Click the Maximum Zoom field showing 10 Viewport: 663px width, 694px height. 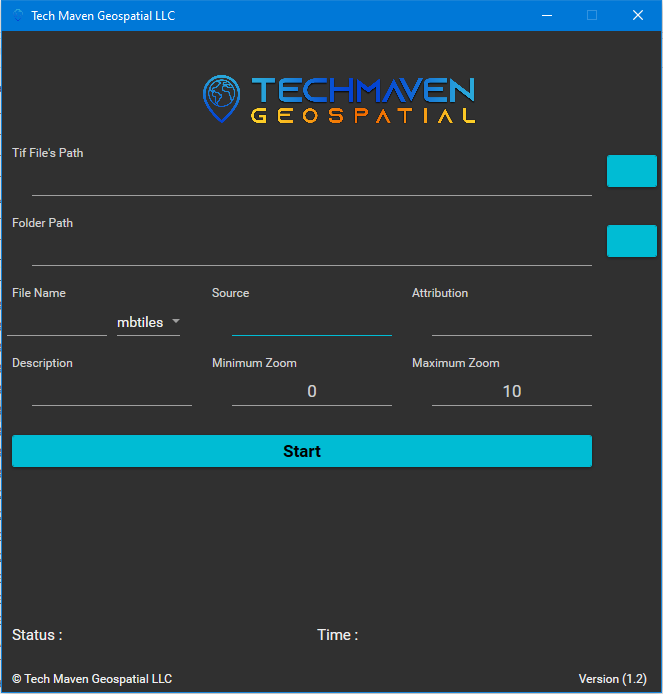512,392
